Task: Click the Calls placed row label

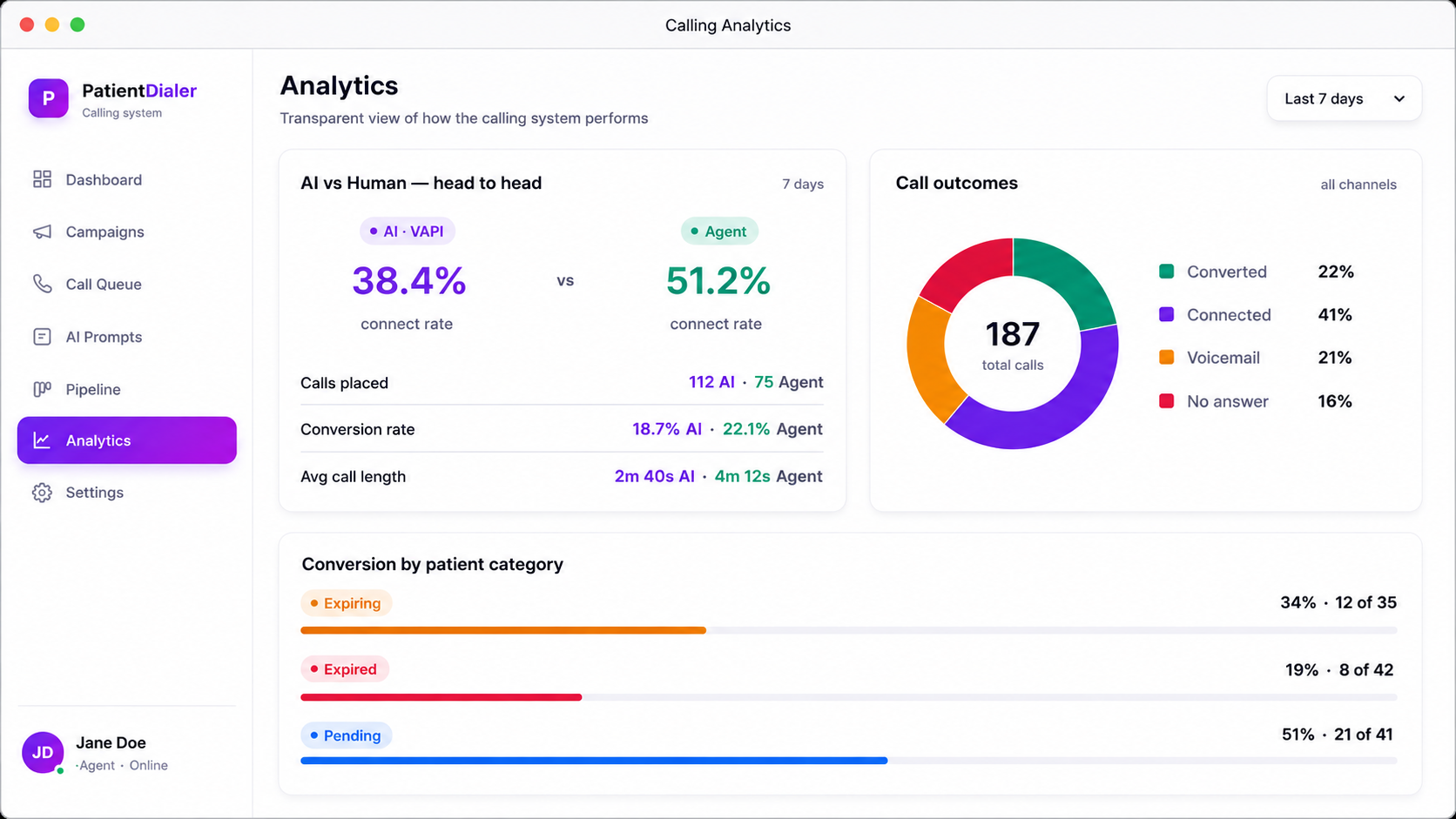Action: [x=344, y=383]
